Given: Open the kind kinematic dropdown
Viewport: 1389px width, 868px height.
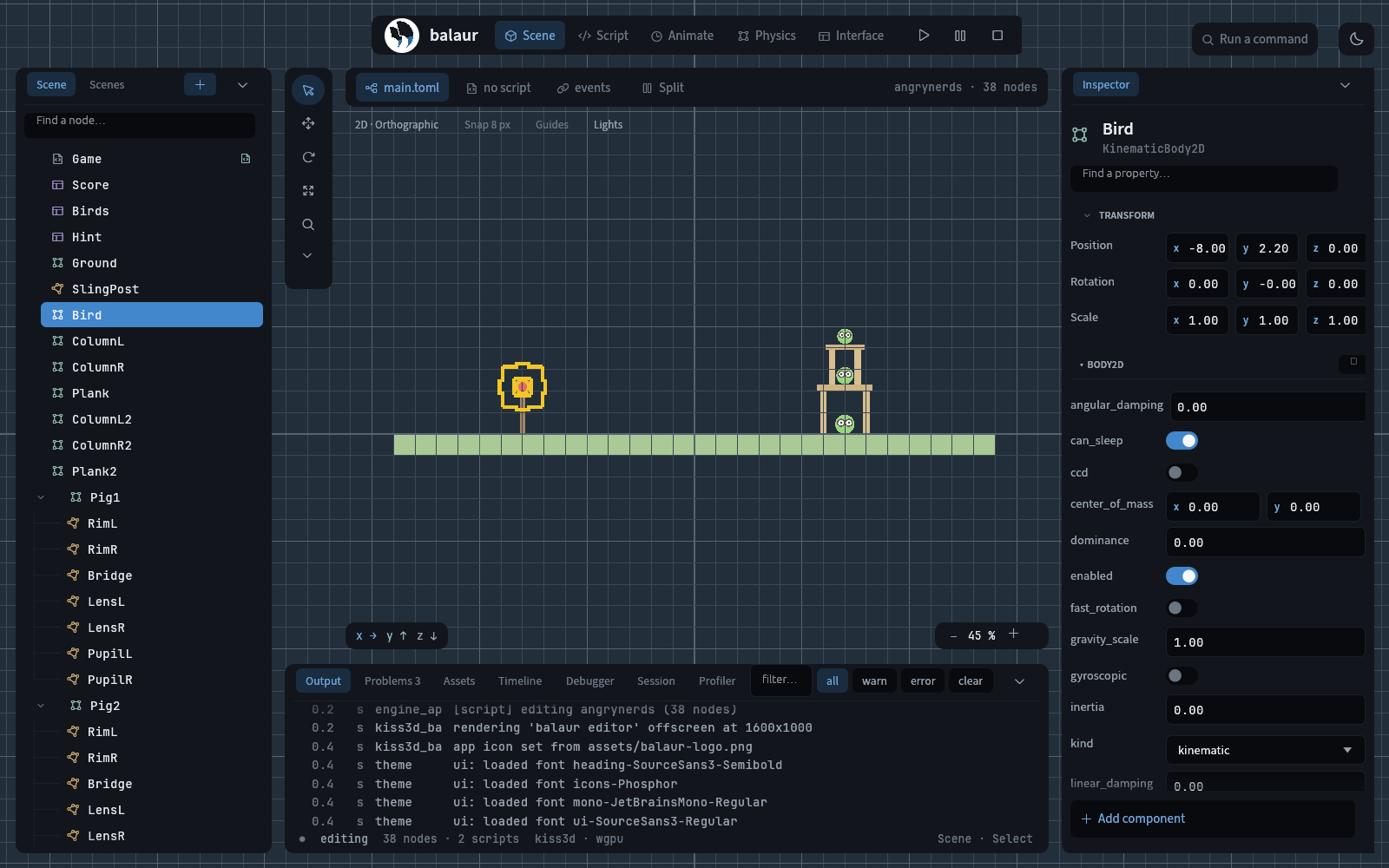Looking at the screenshot, I should (1265, 750).
